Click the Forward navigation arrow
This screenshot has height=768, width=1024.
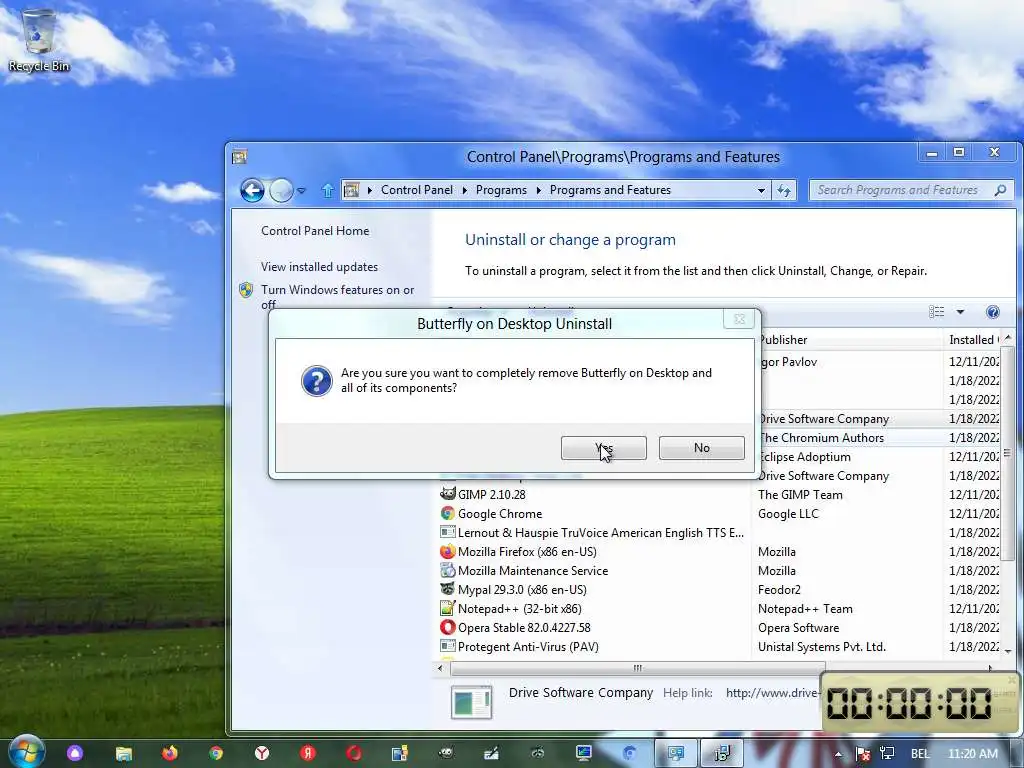pos(281,190)
